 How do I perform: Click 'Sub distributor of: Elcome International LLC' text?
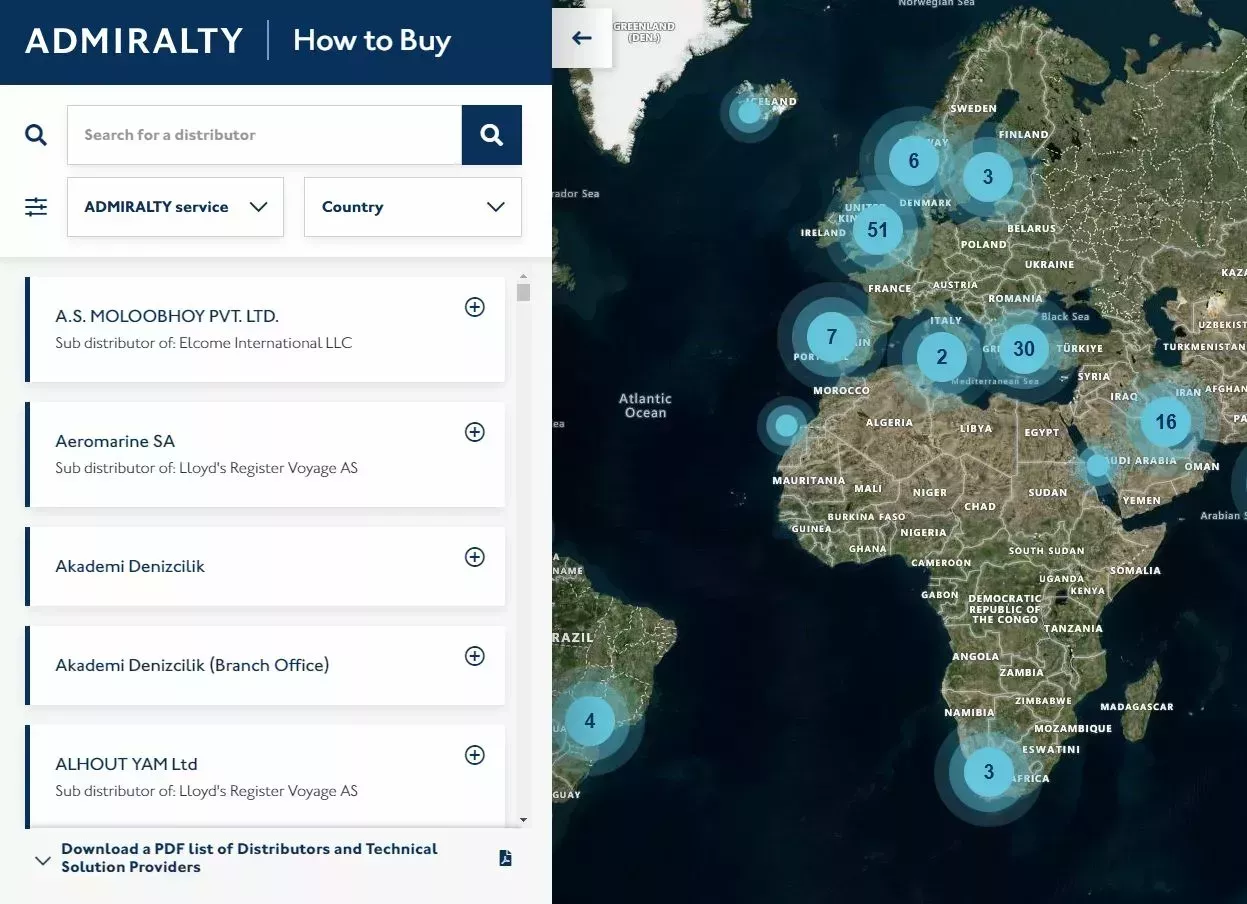204,343
